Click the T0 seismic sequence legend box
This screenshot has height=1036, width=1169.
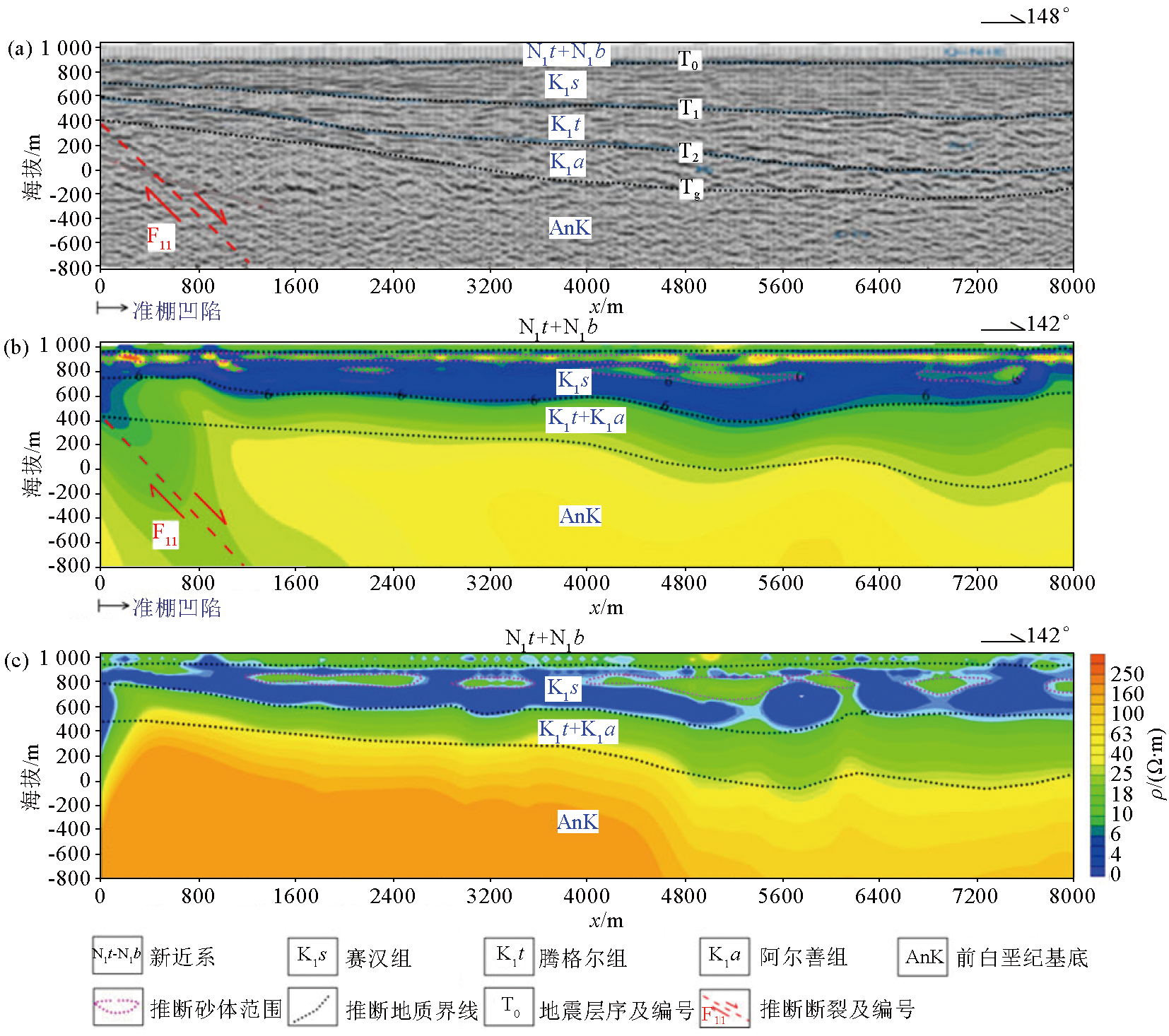(509, 1006)
